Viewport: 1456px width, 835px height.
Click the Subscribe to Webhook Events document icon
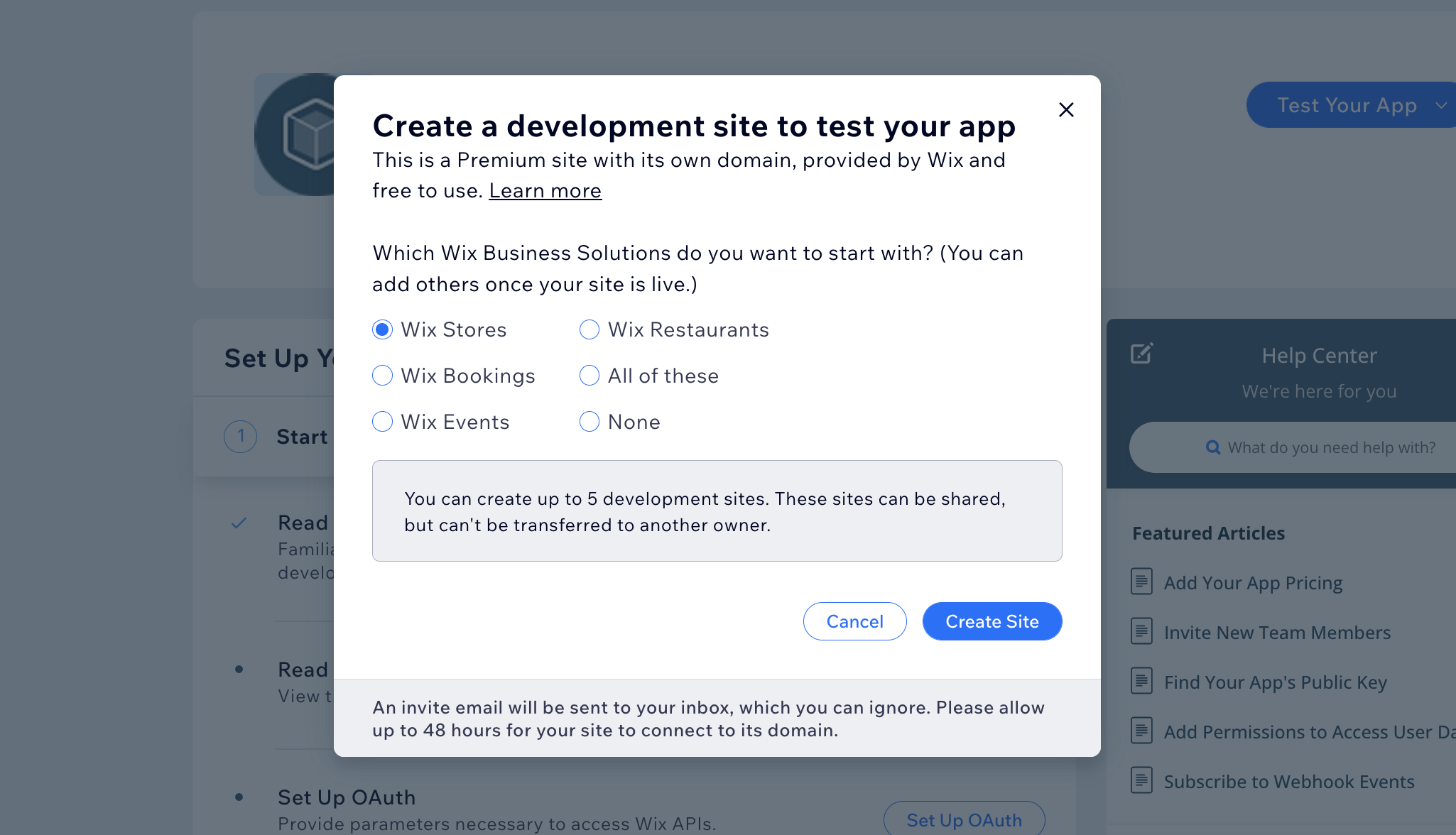(1141, 780)
